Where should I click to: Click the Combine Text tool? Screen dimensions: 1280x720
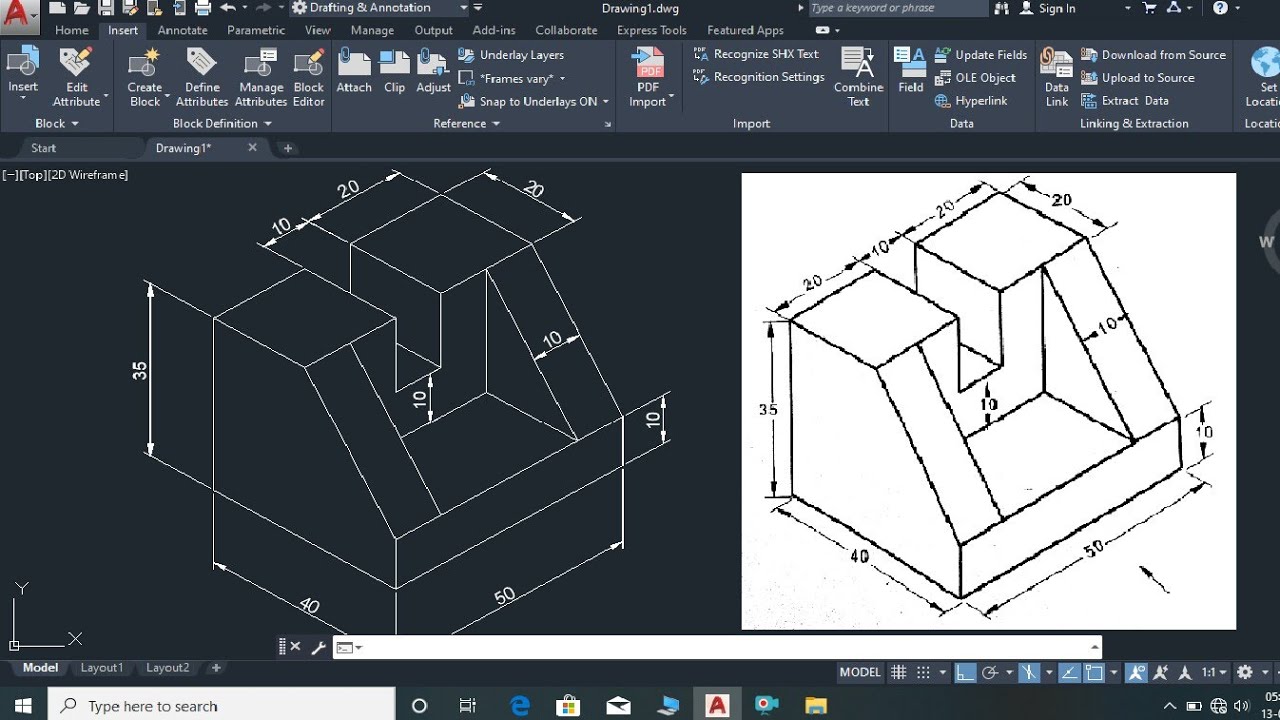click(x=858, y=77)
